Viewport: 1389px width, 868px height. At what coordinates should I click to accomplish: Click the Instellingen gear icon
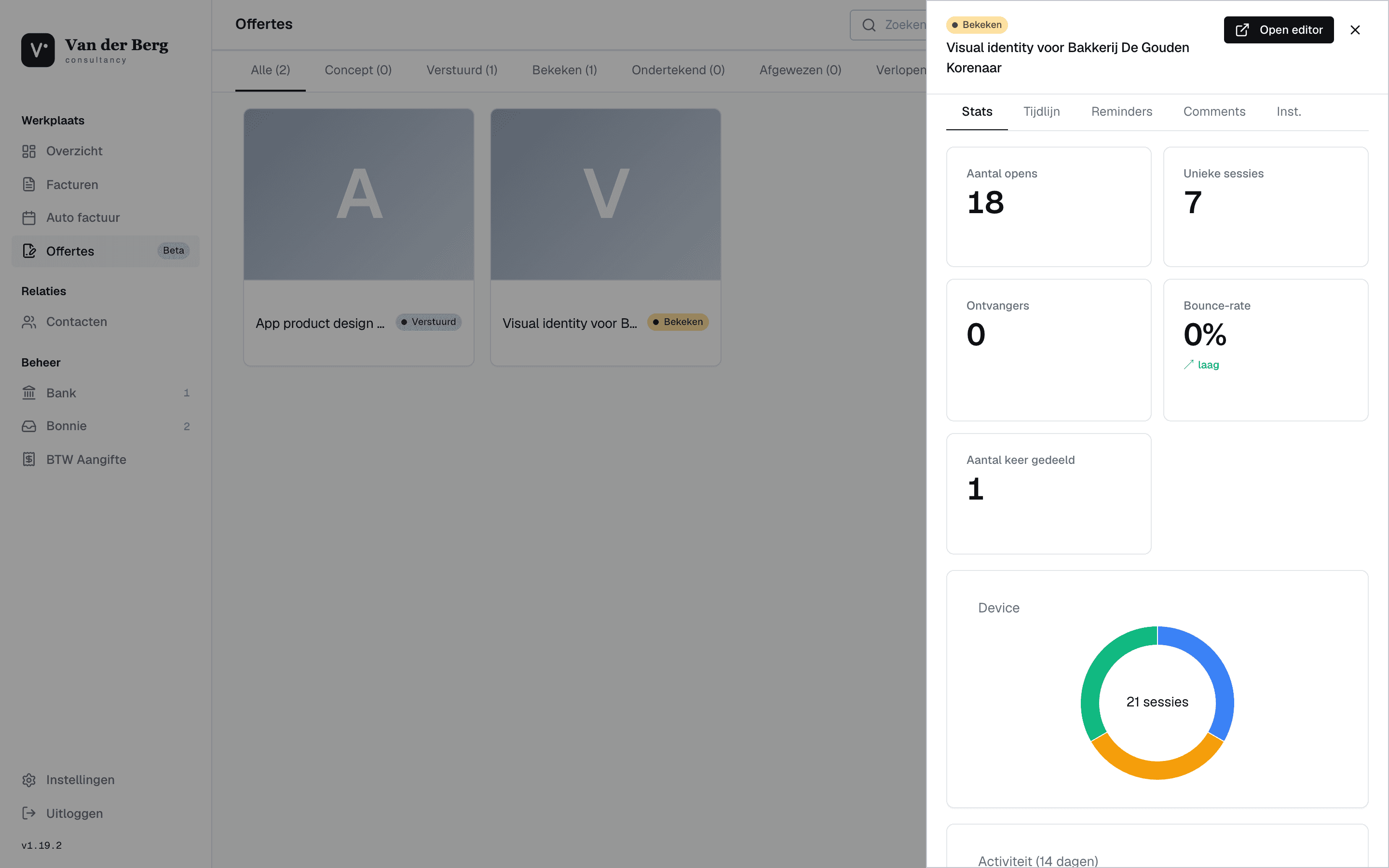pyautogui.click(x=29, y=780)
